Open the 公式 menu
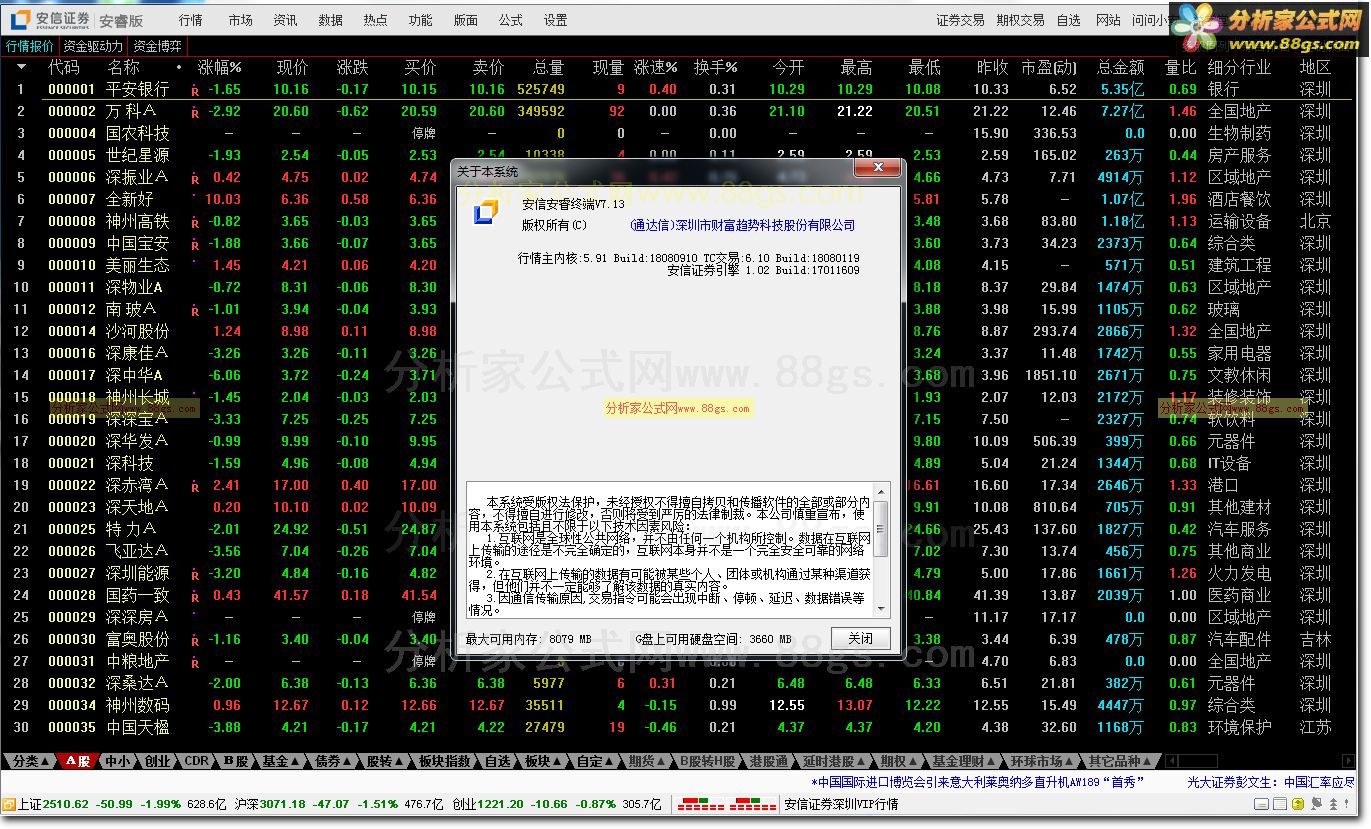The width and height of the screenshot is (1371, 829). (510, 20)
